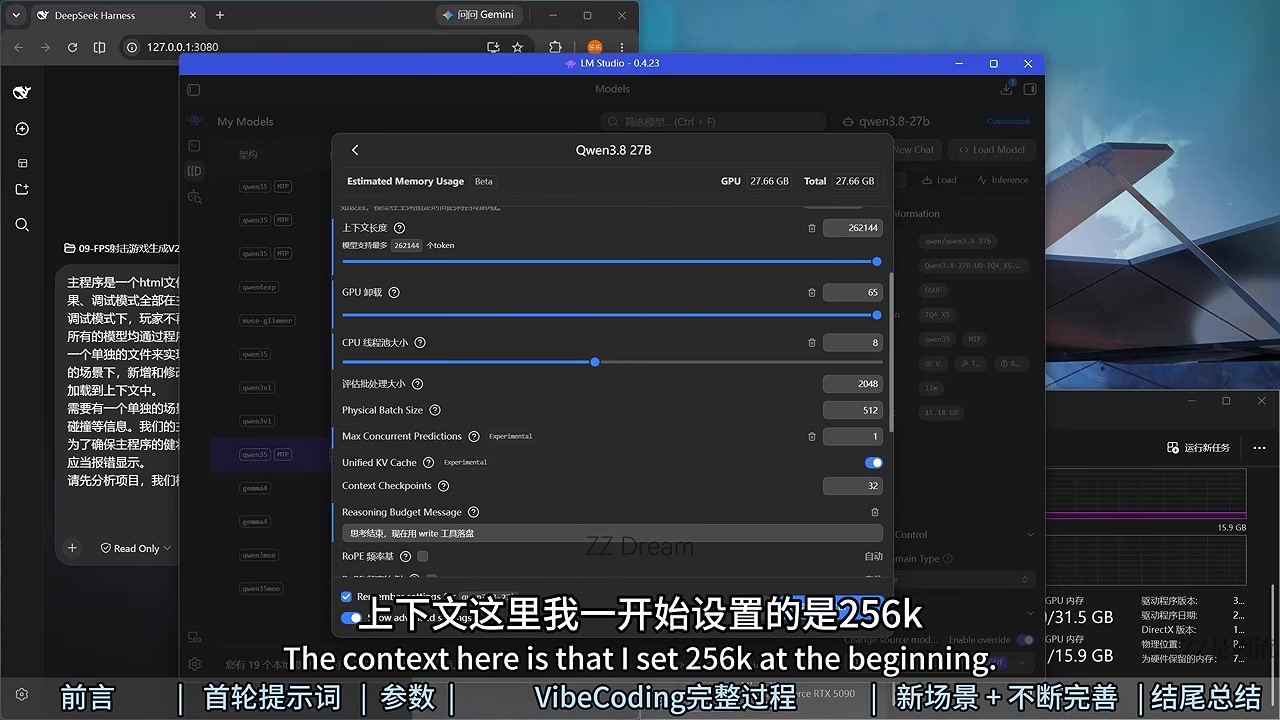
Task: Switch to Inference tab in LM Studio
Action: (x=1002, y=180)
